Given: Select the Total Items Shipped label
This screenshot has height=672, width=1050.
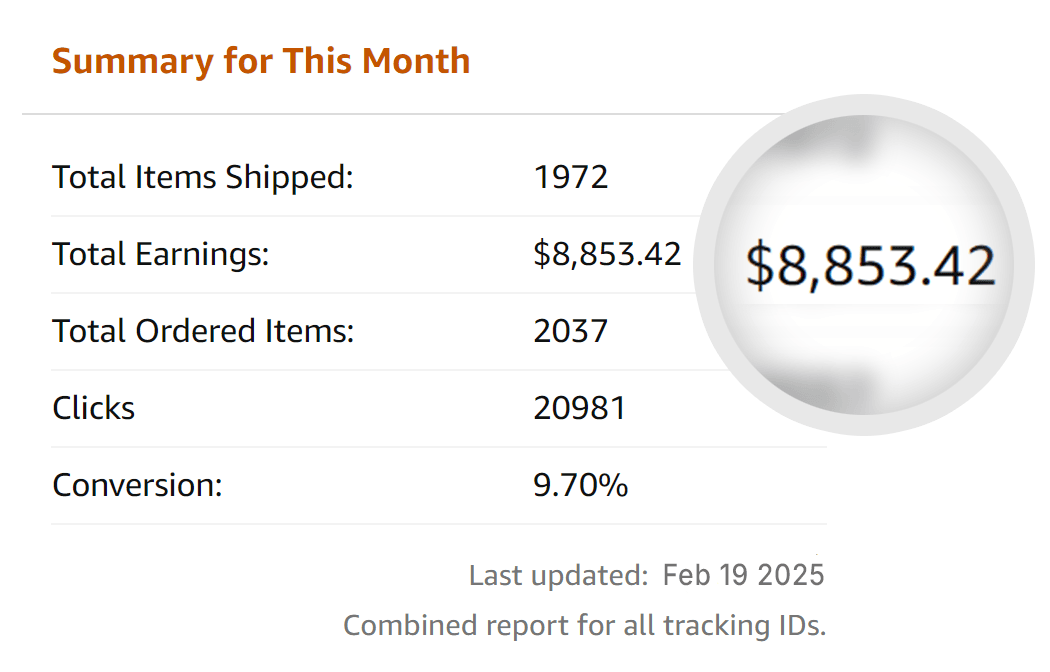Looking at the screenshot, I should pos(203,178).
